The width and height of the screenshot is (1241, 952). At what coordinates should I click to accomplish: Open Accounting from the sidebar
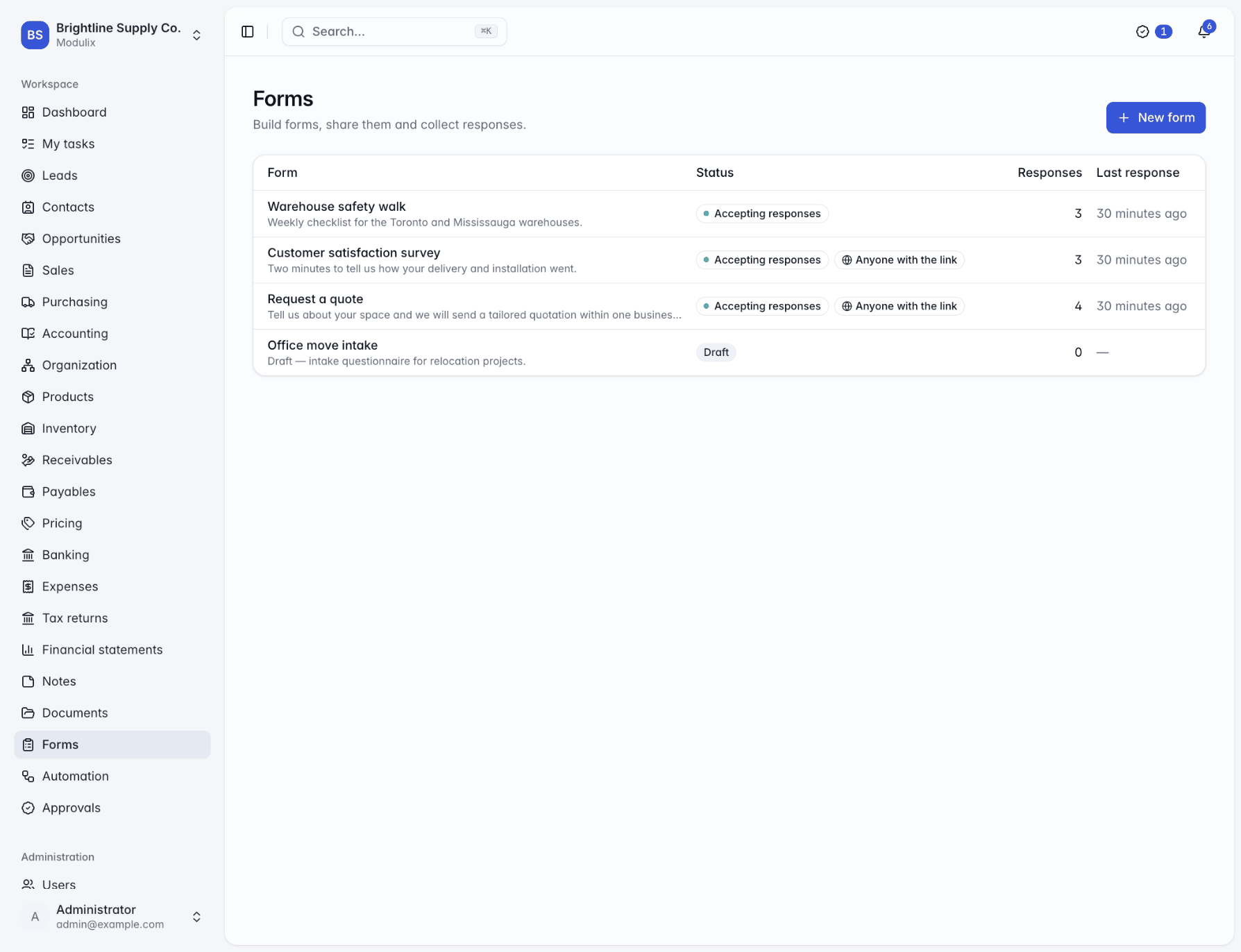click(x=112, y=334)
